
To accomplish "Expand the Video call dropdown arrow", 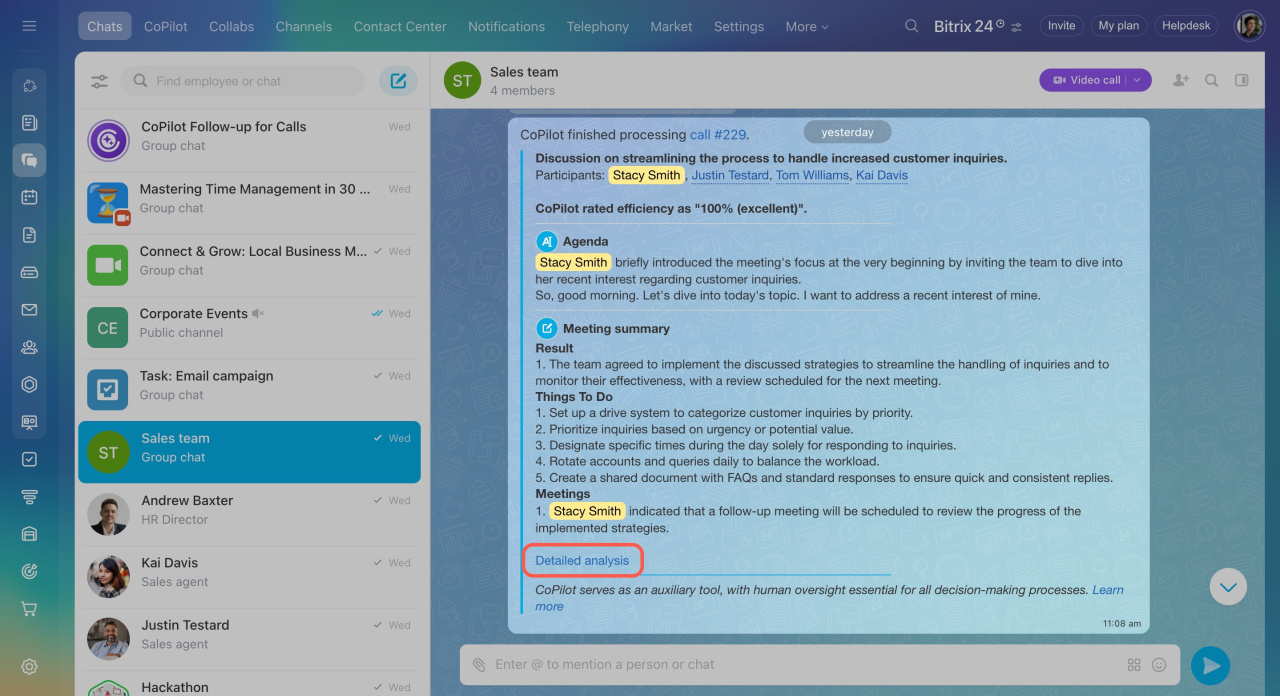I will pos(1138,80).
